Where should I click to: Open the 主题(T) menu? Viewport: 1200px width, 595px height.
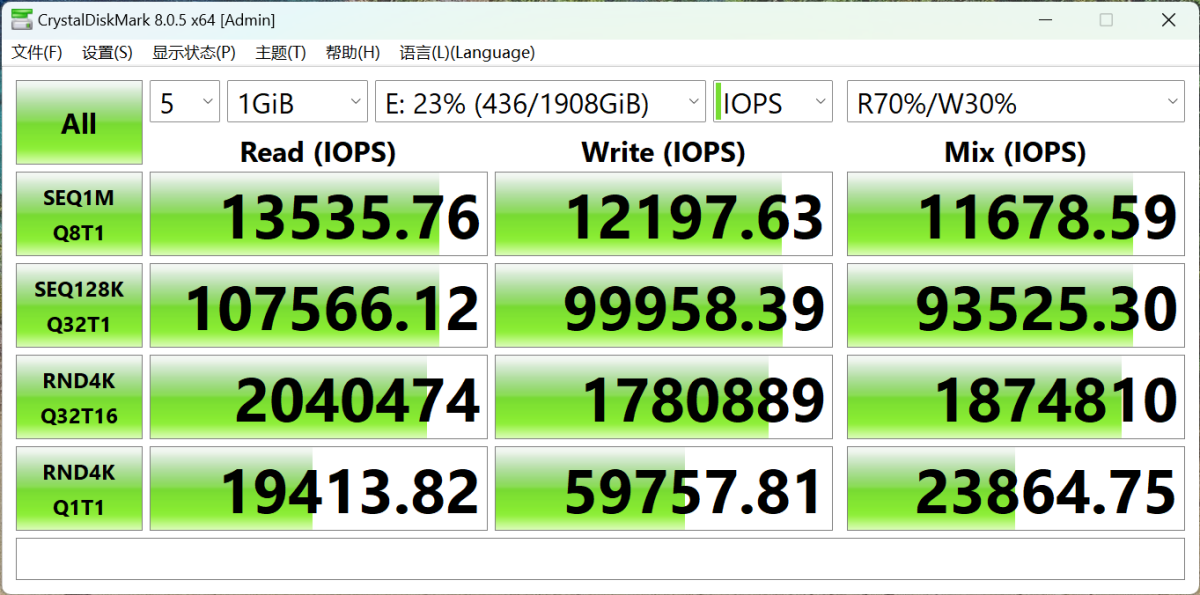[x=281, y=52]
